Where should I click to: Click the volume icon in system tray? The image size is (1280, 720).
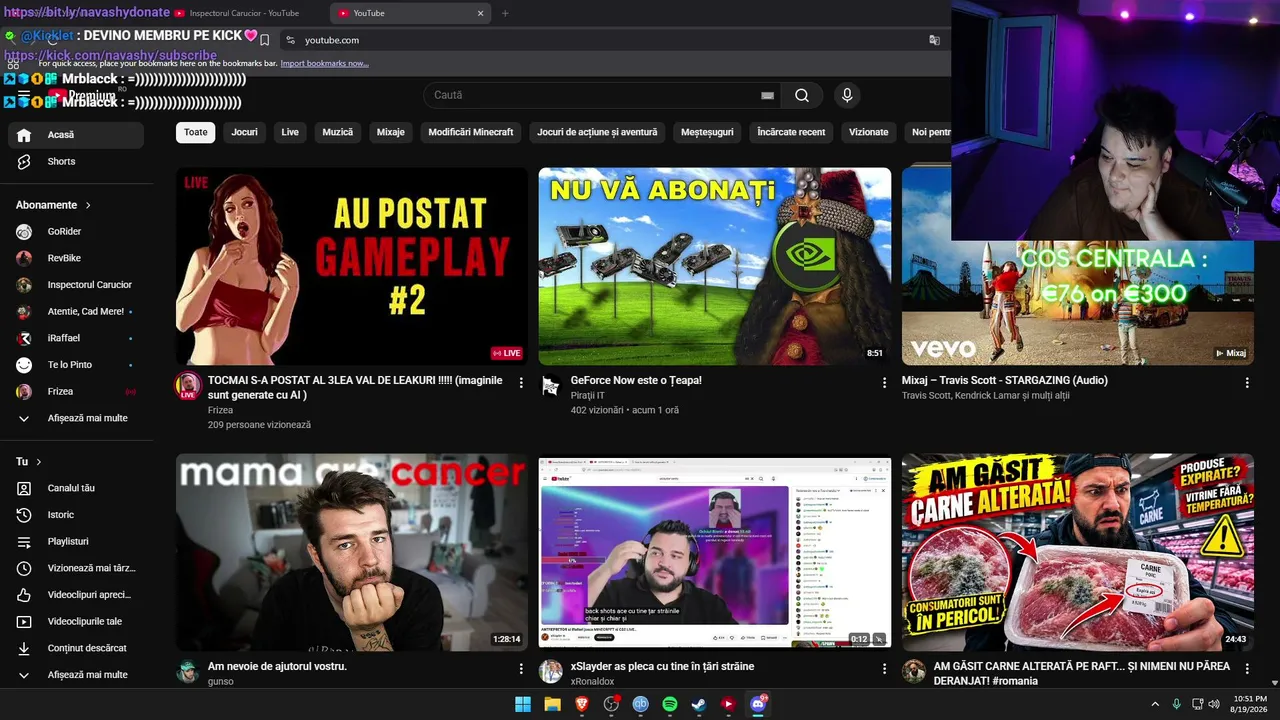(1213, 704)
